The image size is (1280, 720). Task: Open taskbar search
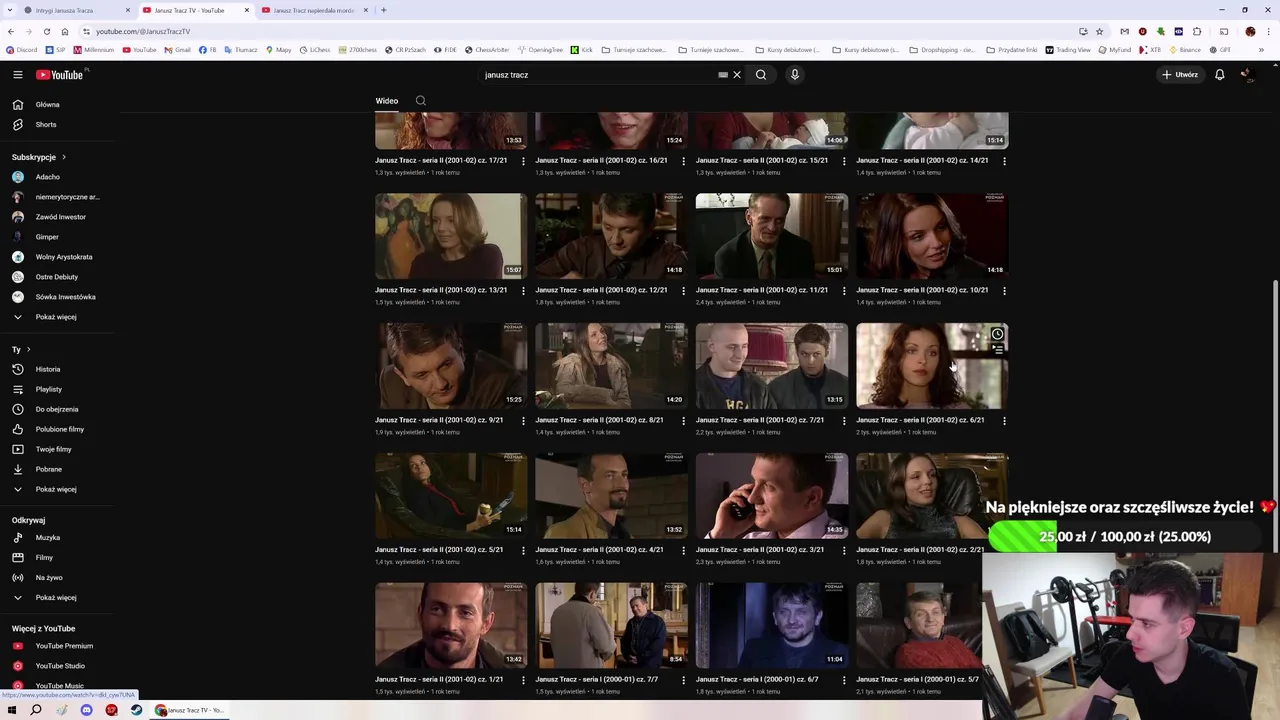(36, 710)
